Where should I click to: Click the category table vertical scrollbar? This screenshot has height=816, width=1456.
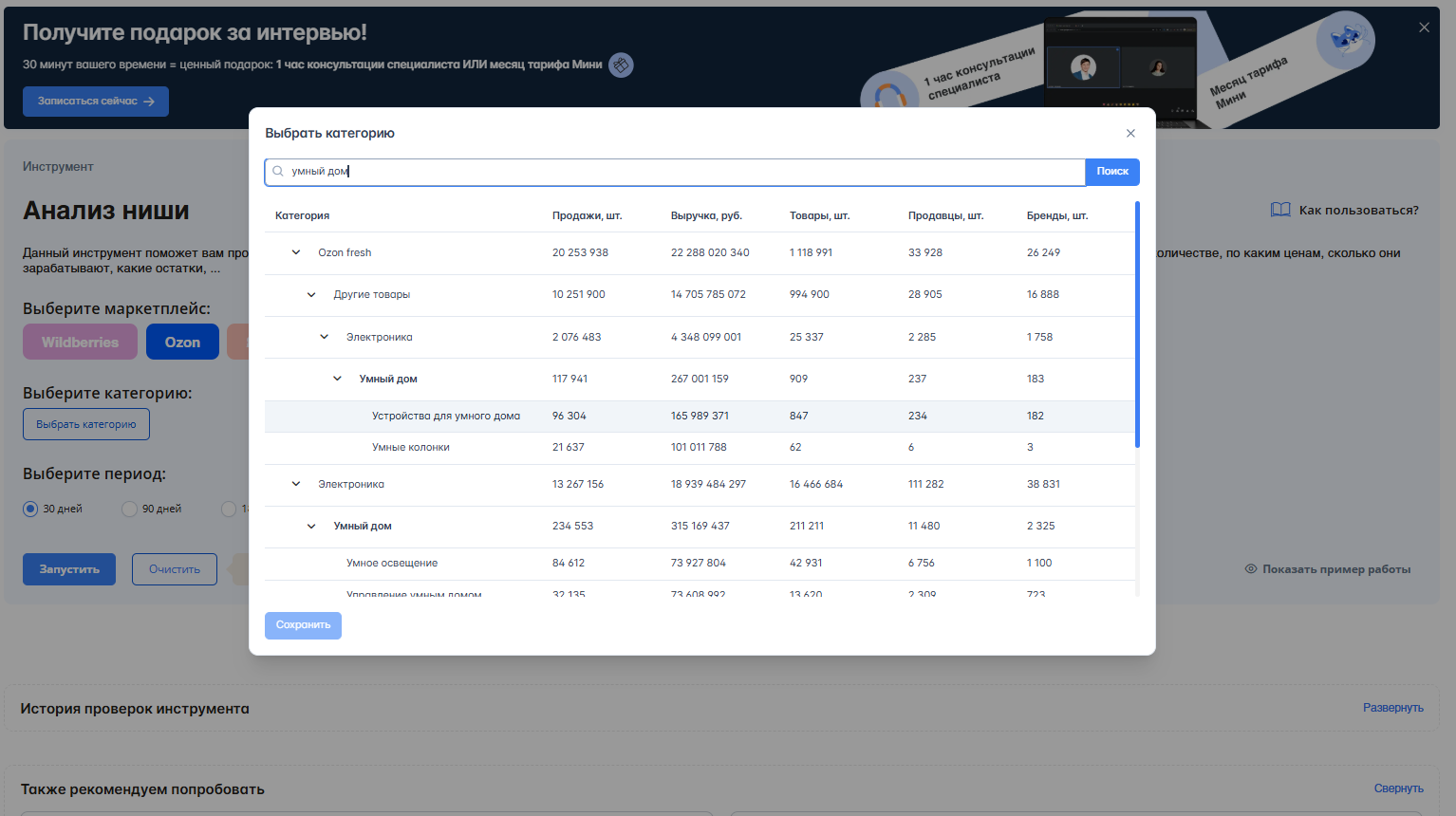pos(1137,325)
